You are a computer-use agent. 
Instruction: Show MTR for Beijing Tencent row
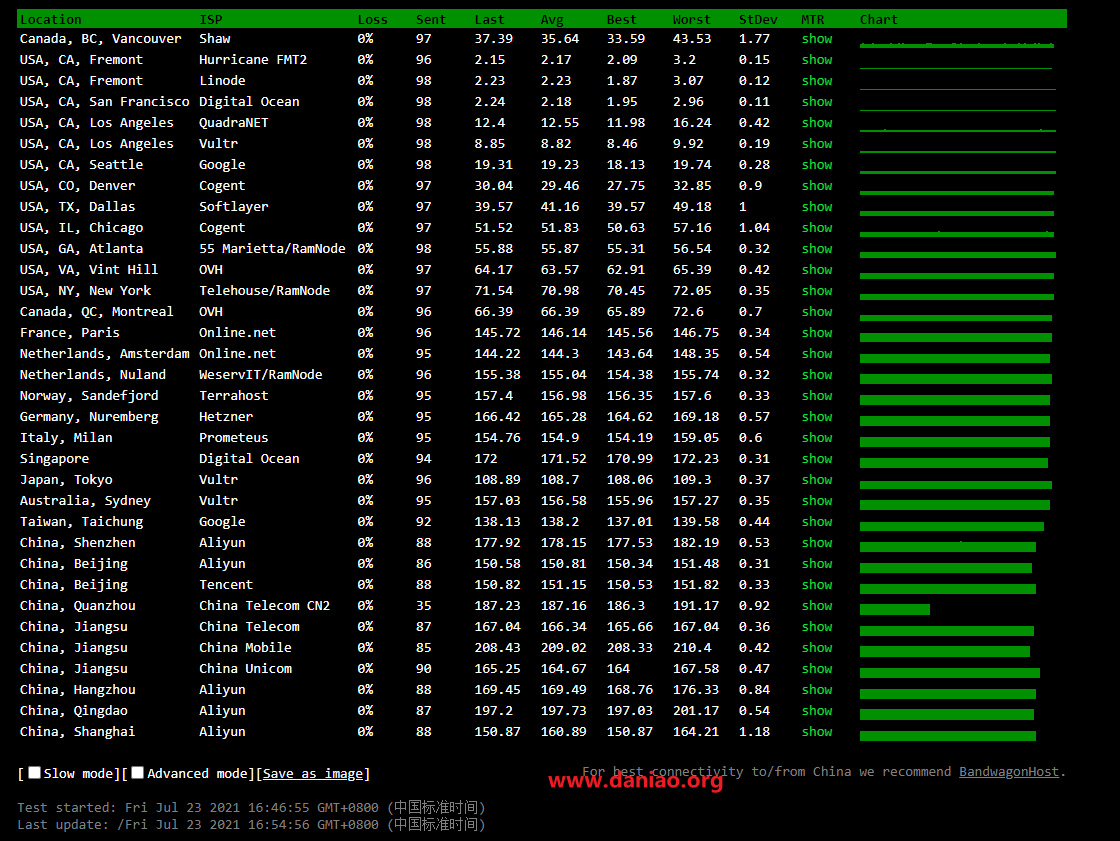816,585
